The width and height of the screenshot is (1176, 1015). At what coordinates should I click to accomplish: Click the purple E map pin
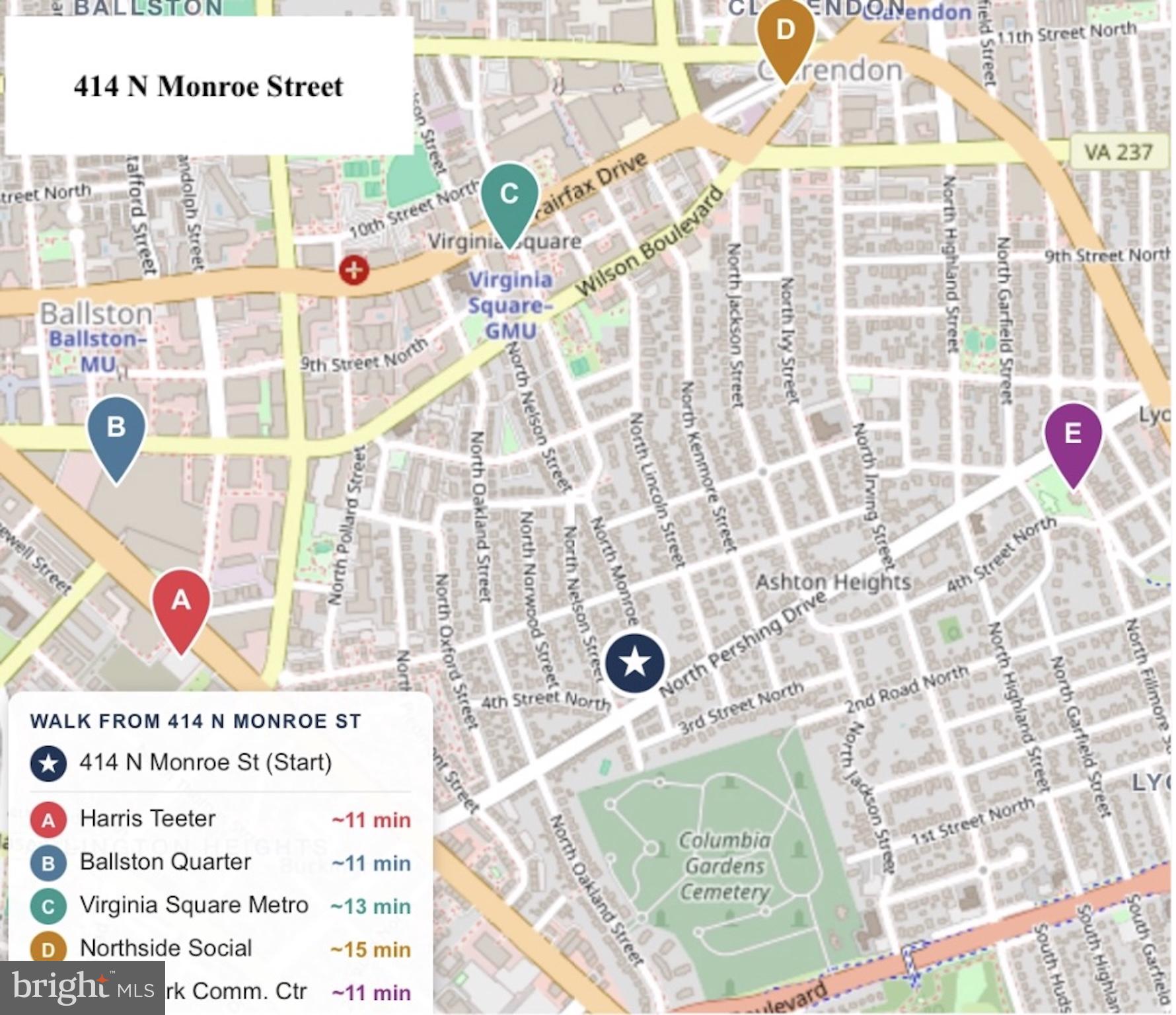click(x=1073, y=435)
